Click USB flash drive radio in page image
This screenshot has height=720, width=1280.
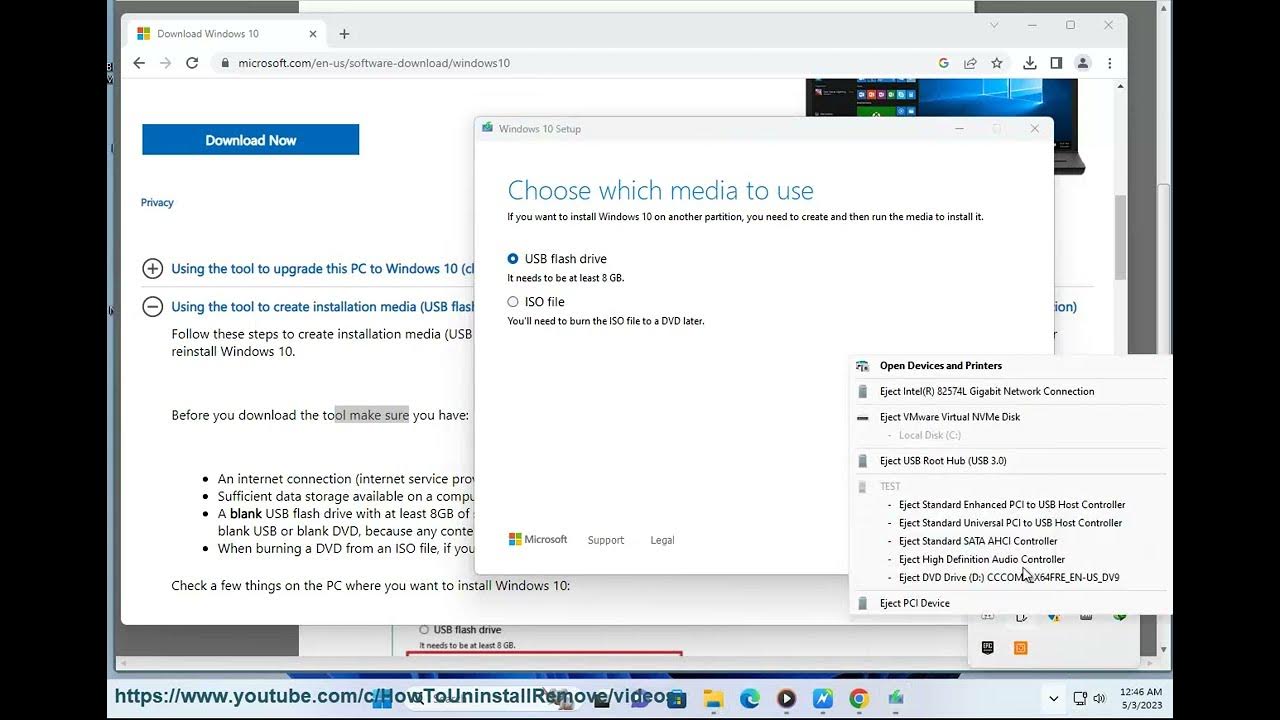pos(424,630)
